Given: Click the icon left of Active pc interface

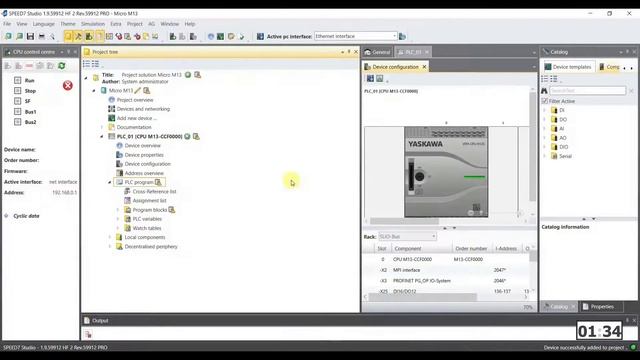Looking at the screenshot, I should (260, 36).
